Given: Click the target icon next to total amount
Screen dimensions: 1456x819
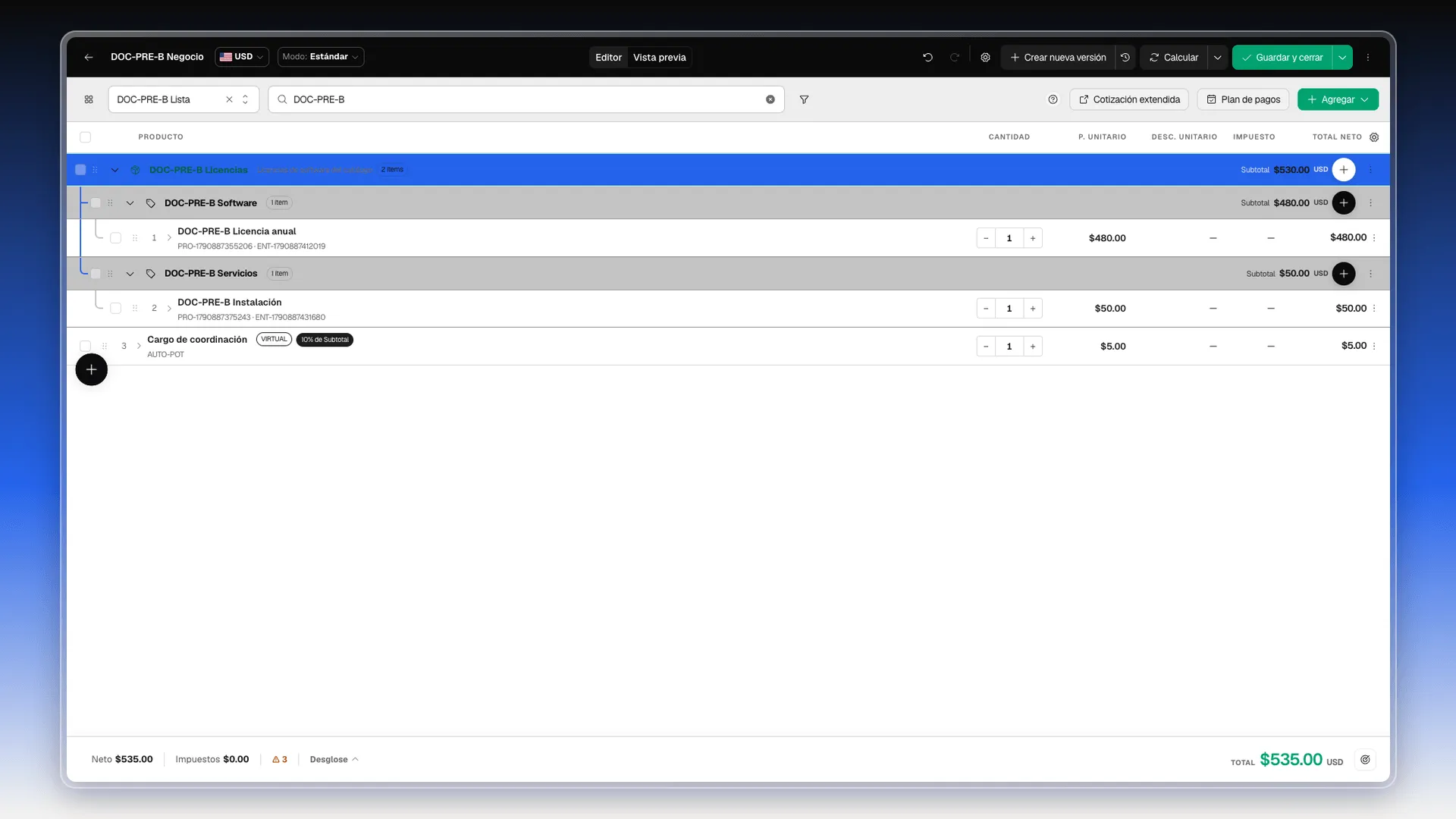Looking at the screenshot, I should (1365, 760).
